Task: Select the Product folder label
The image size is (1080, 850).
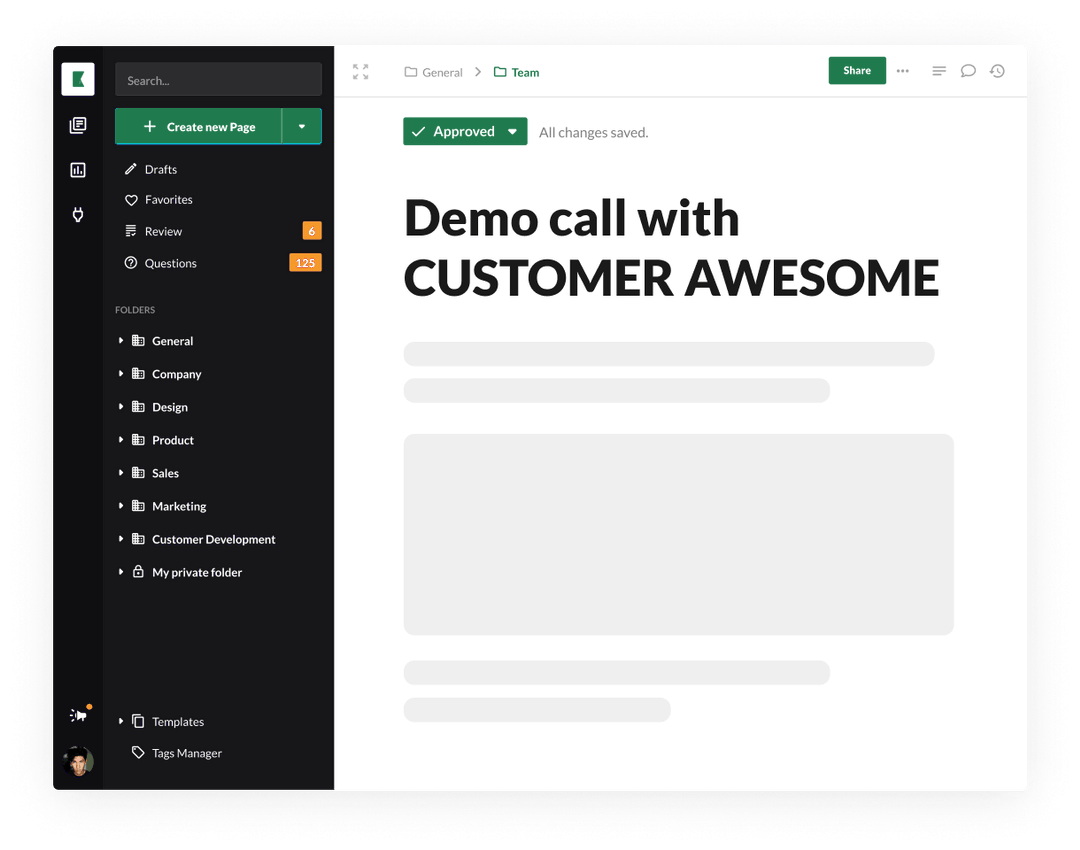Action: (x=173, y=440)
